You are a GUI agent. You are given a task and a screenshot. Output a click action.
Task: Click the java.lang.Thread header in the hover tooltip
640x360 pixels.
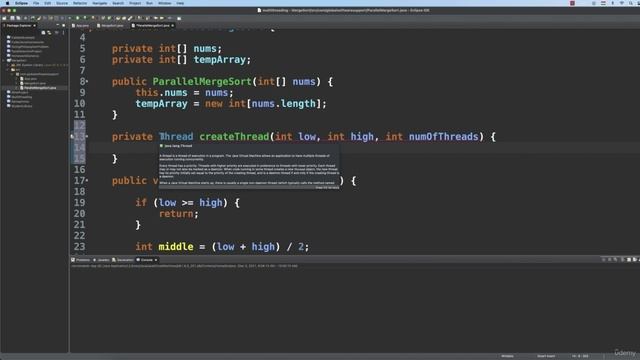(x=178, y=146)
